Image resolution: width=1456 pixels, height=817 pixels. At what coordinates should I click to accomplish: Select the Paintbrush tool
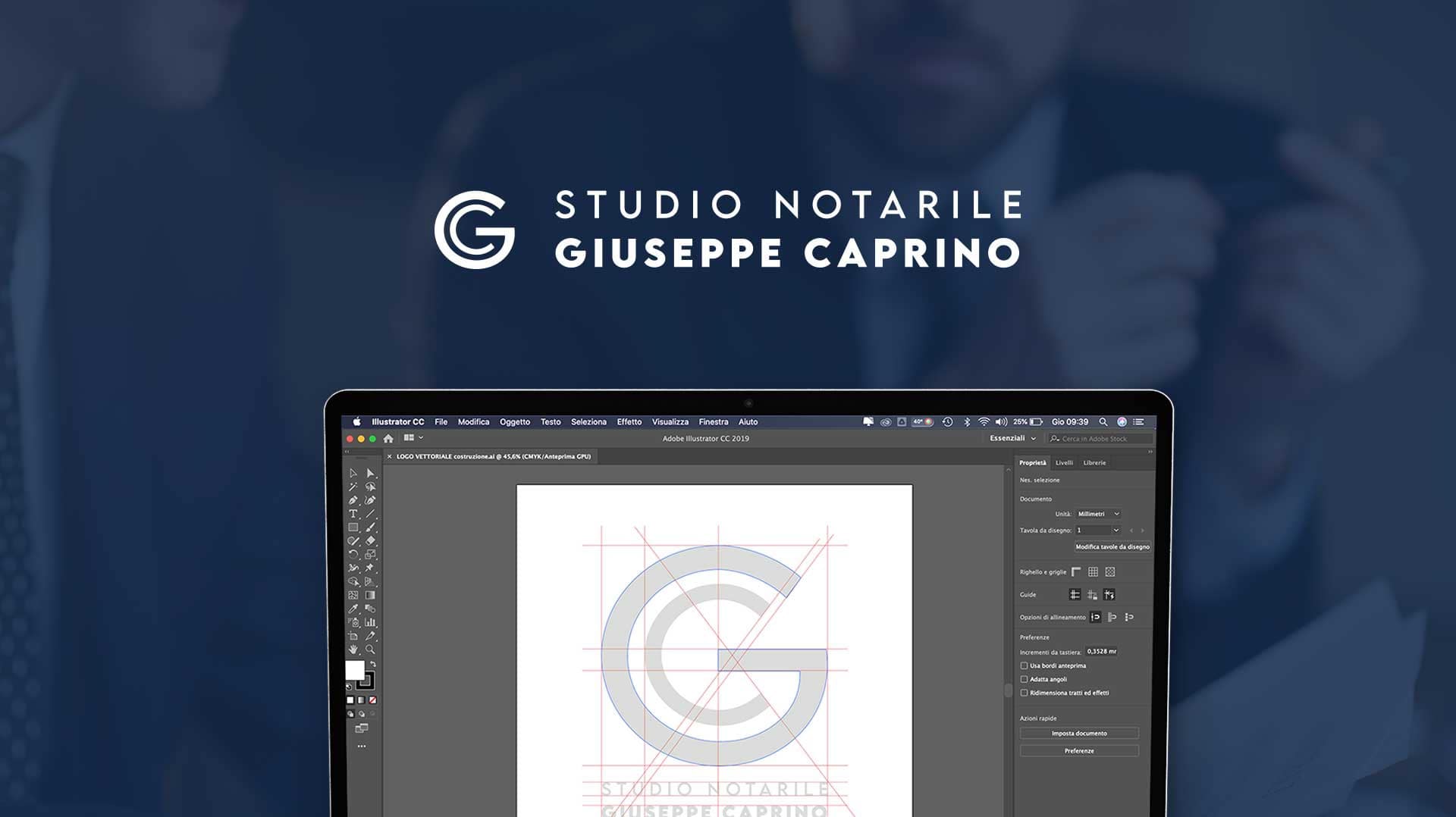(x=370, y=527)
